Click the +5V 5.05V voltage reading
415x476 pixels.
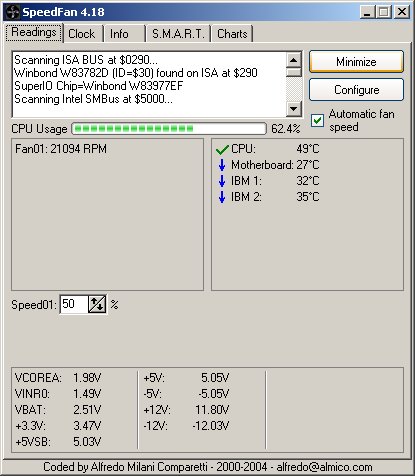point(186,378)
